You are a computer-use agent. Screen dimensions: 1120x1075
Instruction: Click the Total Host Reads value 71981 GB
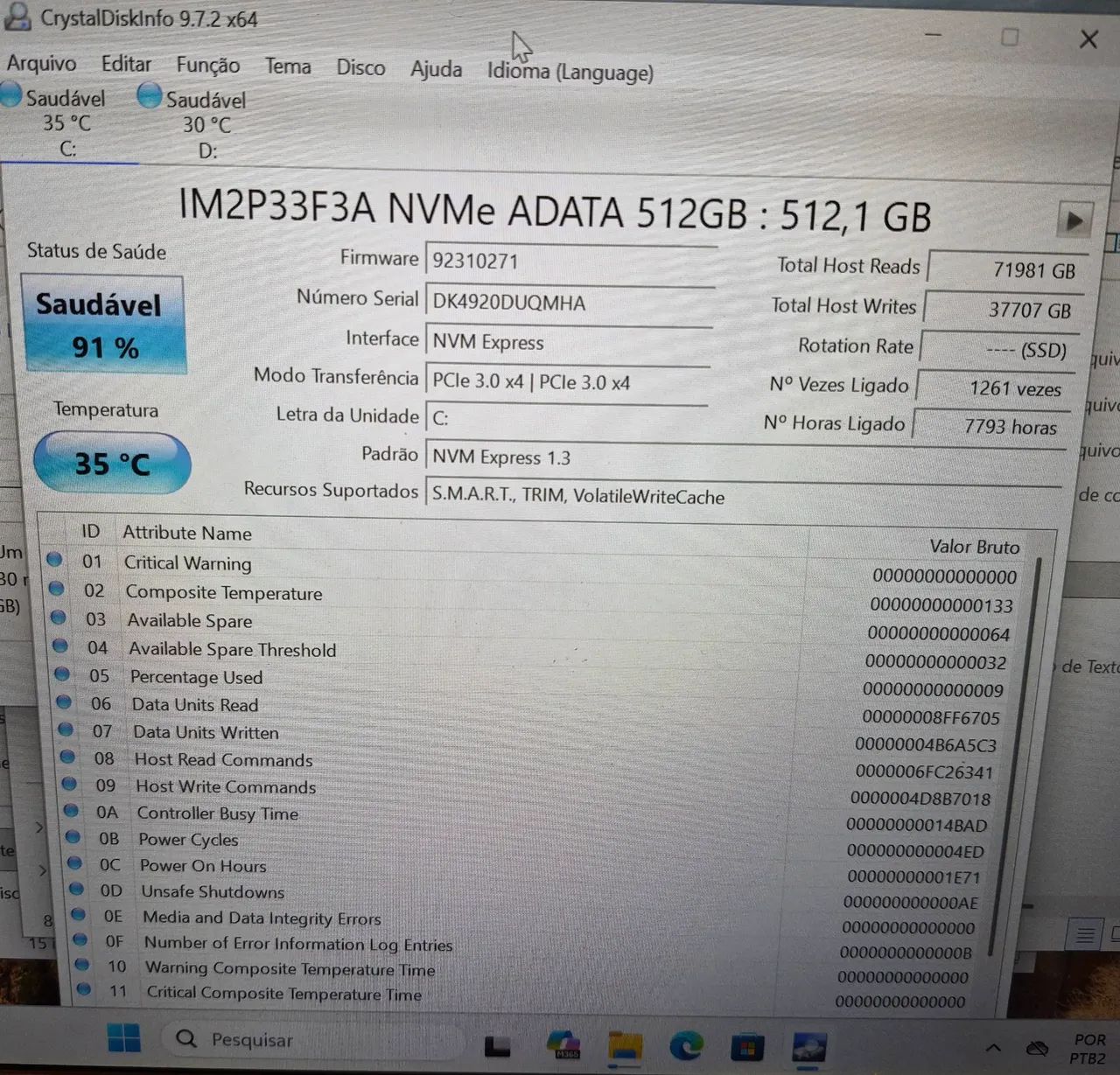click(1006, 270)
